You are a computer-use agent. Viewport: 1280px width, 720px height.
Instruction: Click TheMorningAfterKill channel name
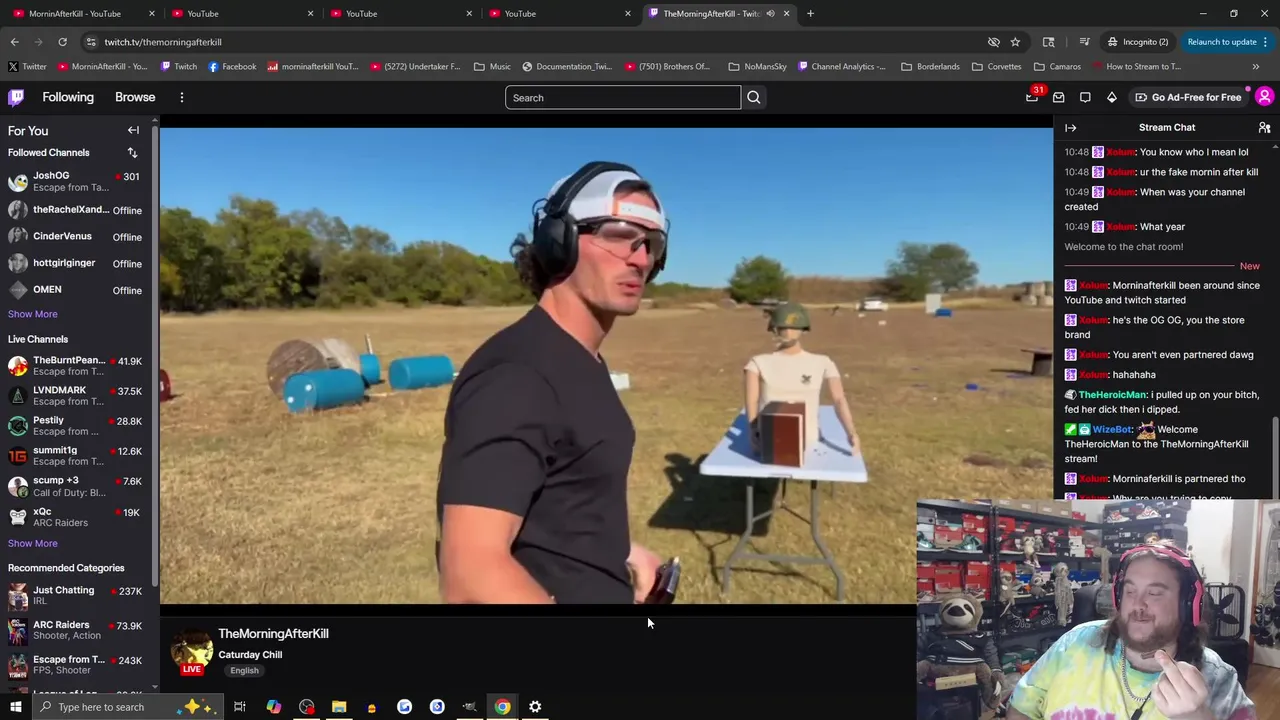[273, 633]
